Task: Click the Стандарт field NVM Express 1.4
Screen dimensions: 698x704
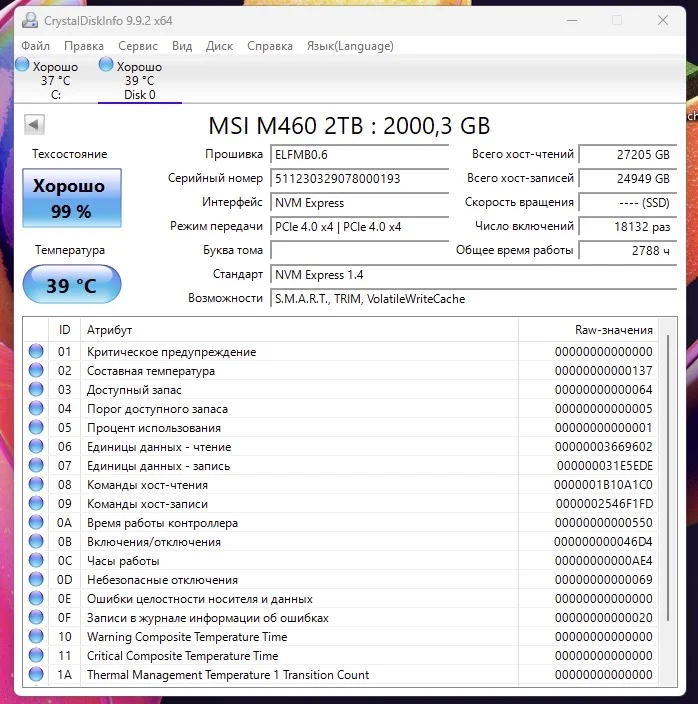Action: tap(474, 274)
